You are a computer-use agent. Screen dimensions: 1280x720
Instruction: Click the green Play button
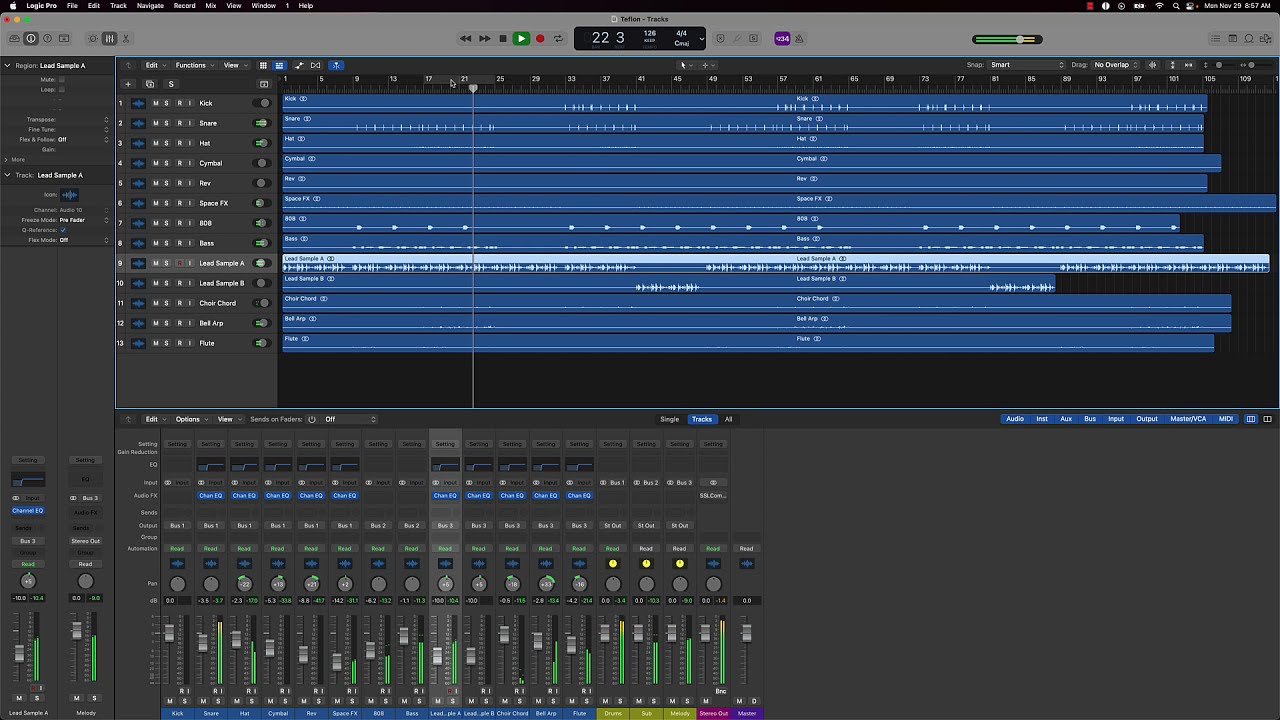(x=521, y=39)
